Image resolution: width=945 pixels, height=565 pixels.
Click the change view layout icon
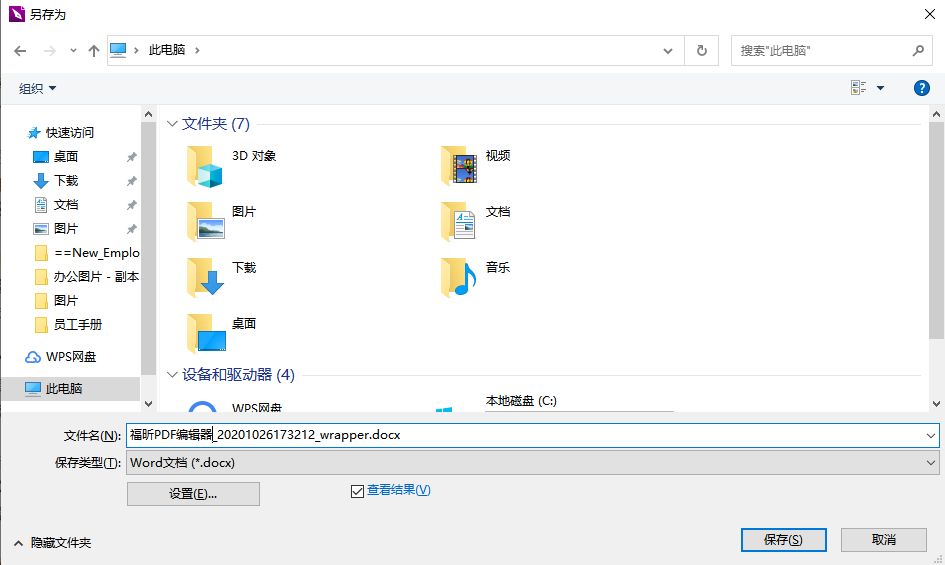[x=858, y=88]
